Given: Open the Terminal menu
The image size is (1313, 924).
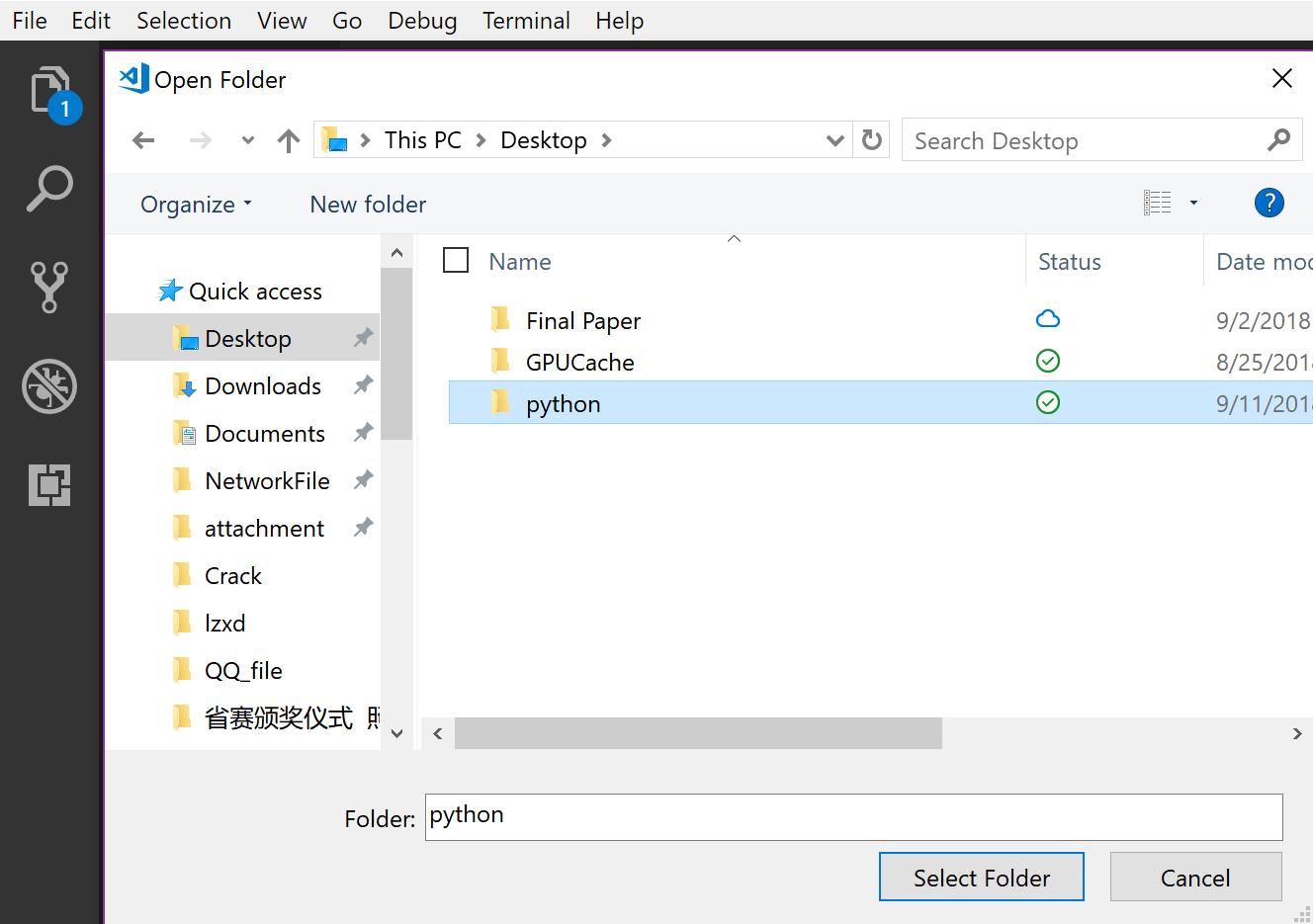Looking at the screenshot, I should click(x=526, y=20).
